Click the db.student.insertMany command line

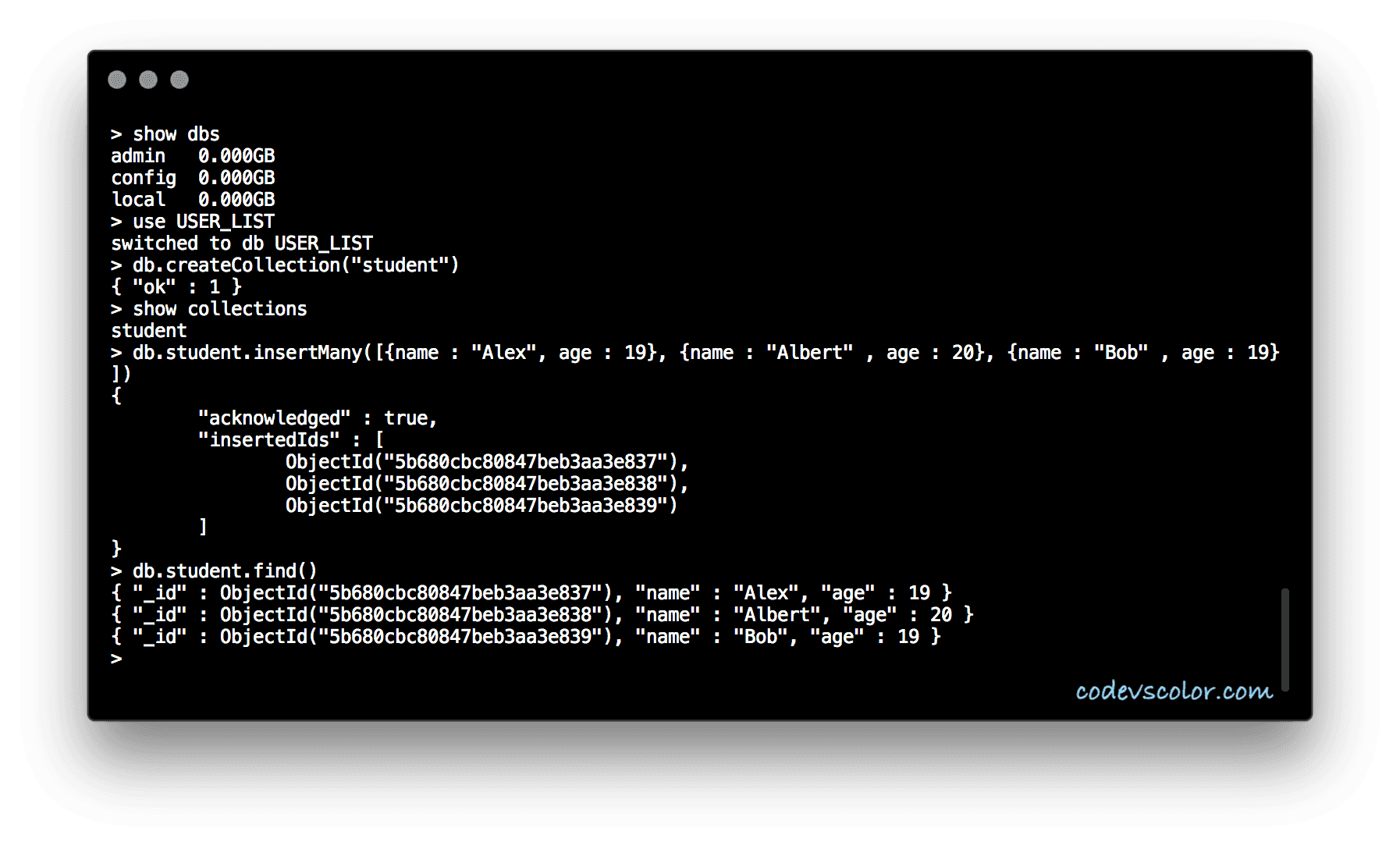pos(695,353)
